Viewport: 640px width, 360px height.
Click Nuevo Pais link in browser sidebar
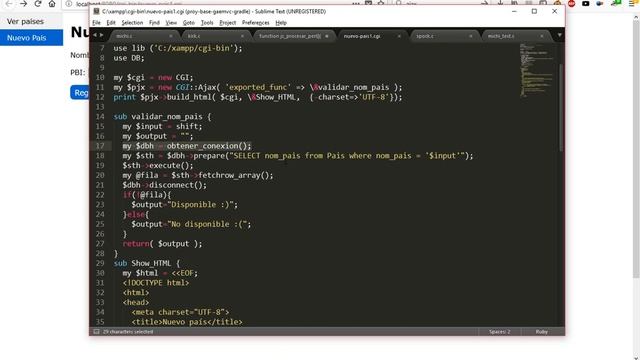click(31, 38)
